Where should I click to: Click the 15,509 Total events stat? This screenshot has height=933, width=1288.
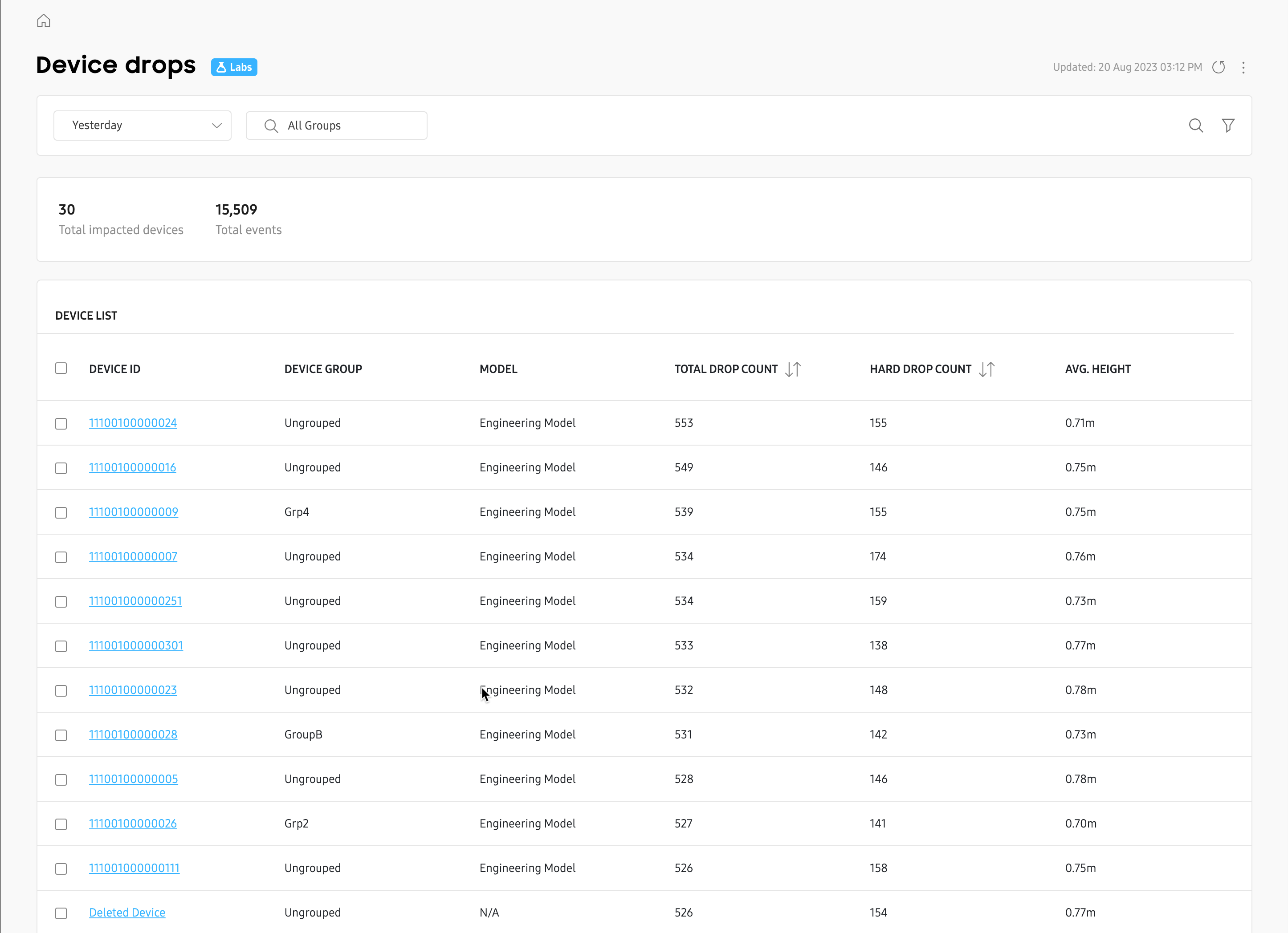pyautogui.click(x=248, y=219)
